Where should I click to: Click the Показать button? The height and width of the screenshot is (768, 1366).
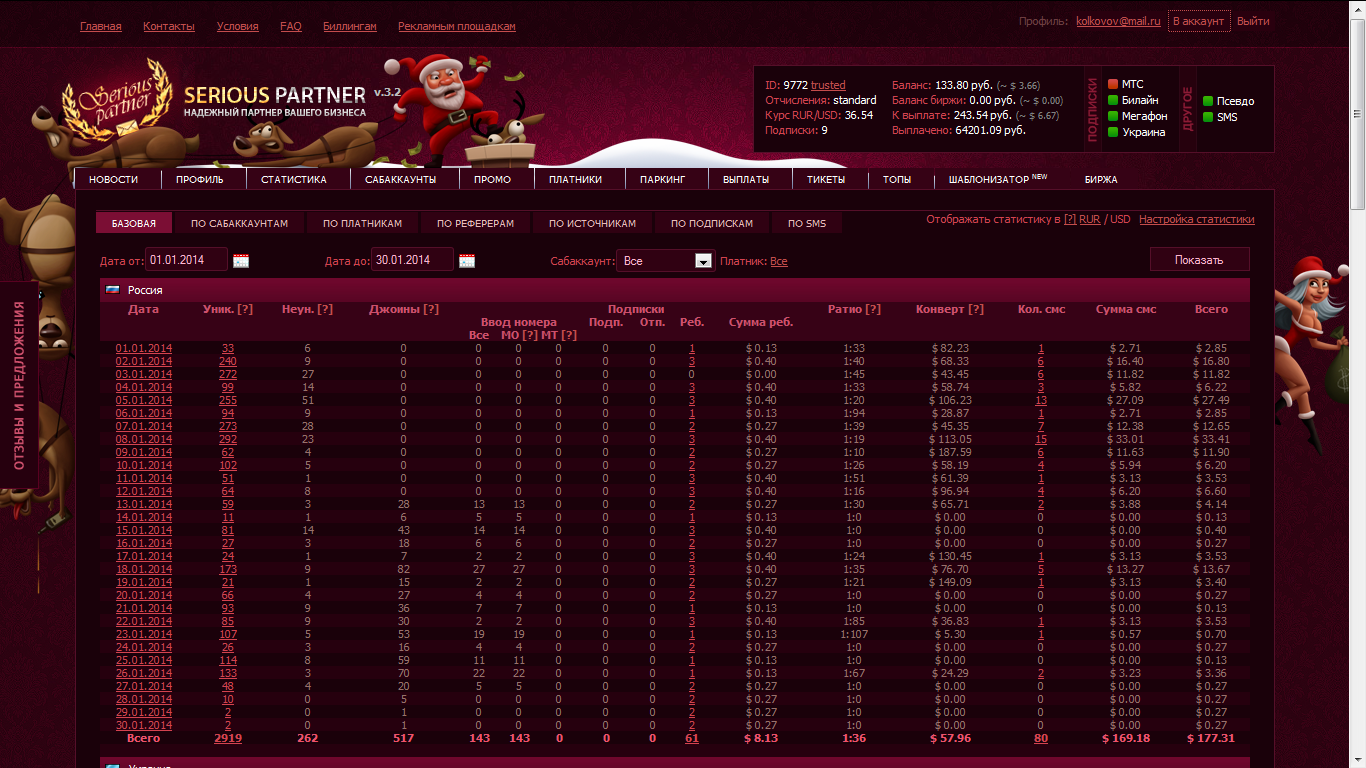click(1199, 260)
